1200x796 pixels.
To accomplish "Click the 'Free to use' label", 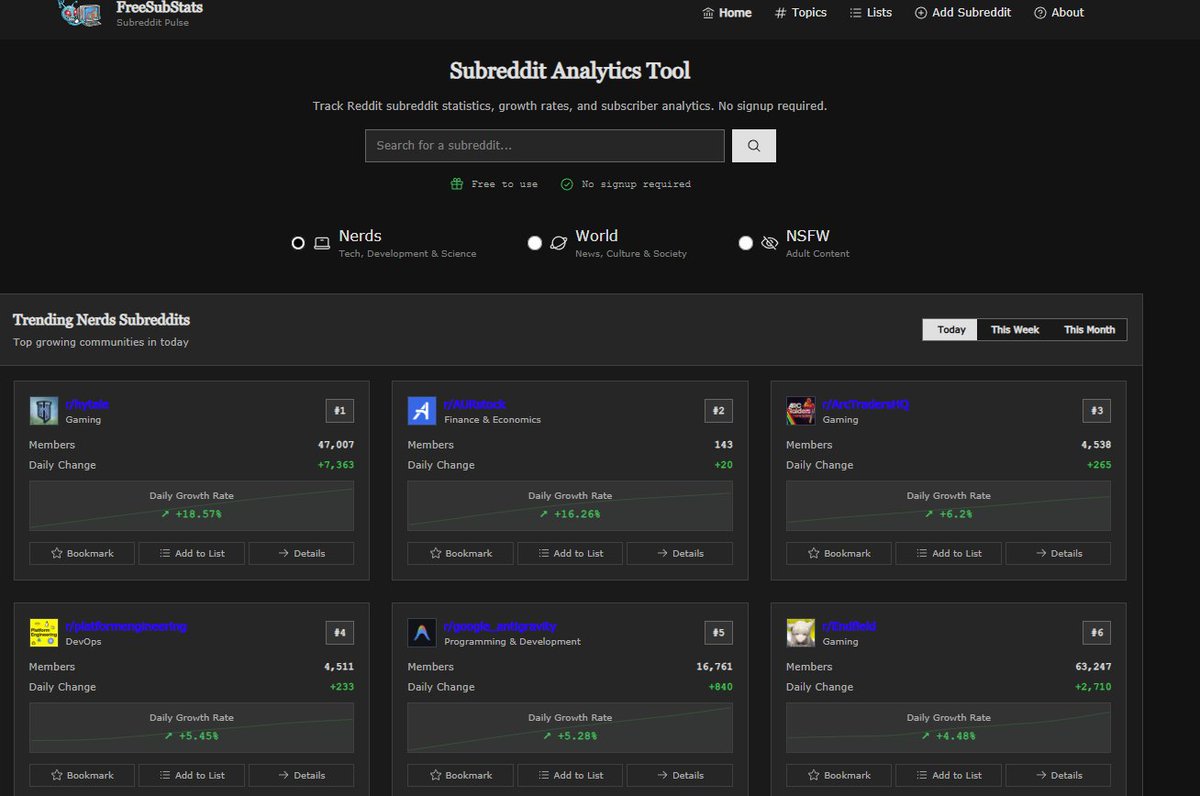I will click(x=504, y=184).
